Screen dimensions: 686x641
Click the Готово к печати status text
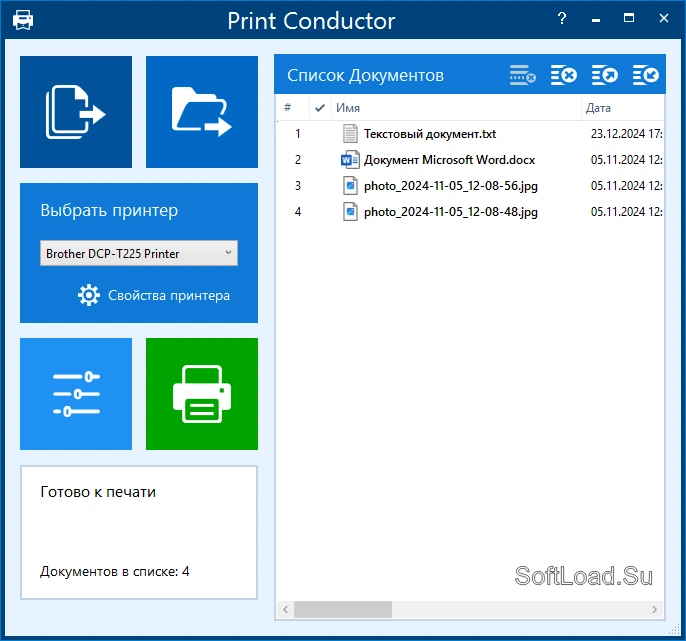point(98,492)
